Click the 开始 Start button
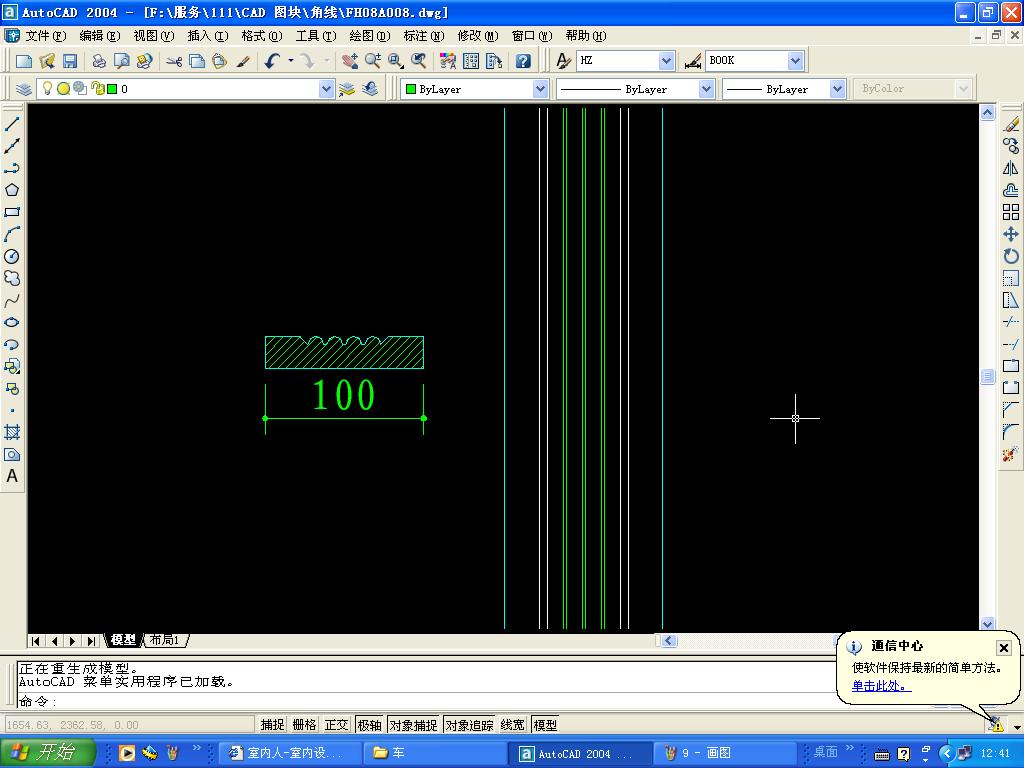The image size is (1024, 768). pos(48,753)
